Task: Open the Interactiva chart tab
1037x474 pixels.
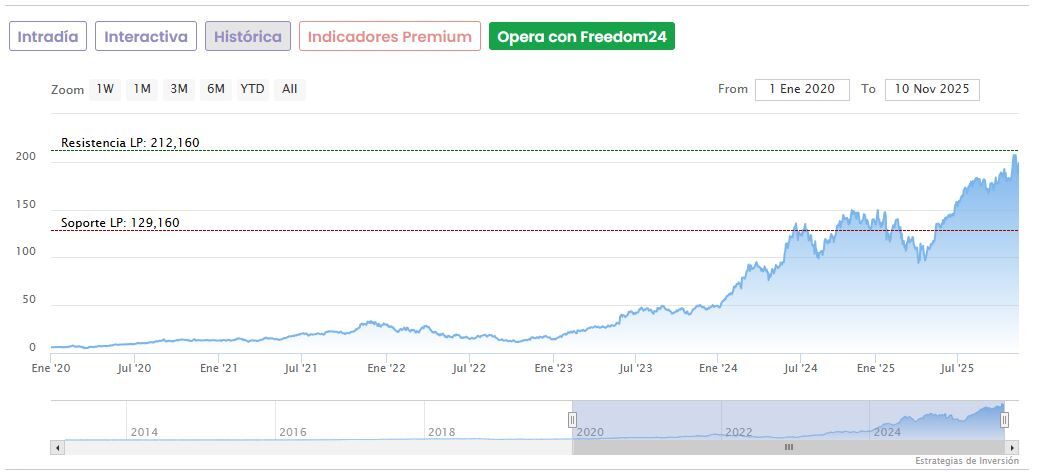Action: coord(146,36)
